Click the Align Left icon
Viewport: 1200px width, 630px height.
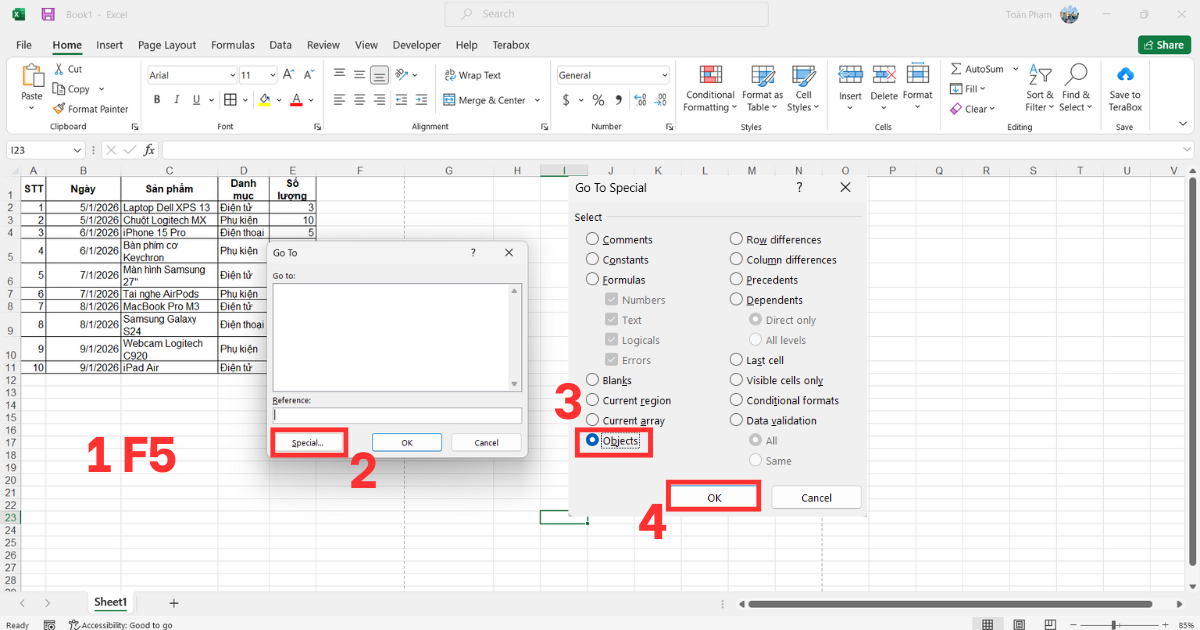[x=339, y=100]
